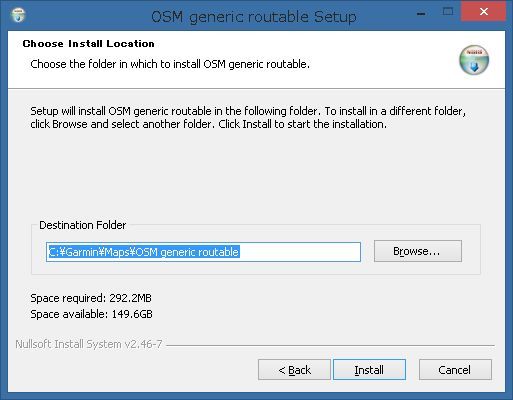The width and height of the screenshot is (513, 400).
Task: Click the empty white area of the path field
Action: 300,252
